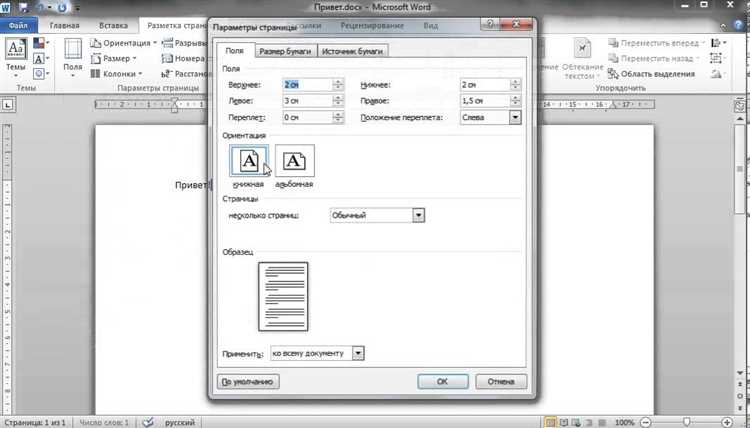Screen dimensions: 750x428
Task: Open the Вид ribbon tab
Action: [430, 25]
